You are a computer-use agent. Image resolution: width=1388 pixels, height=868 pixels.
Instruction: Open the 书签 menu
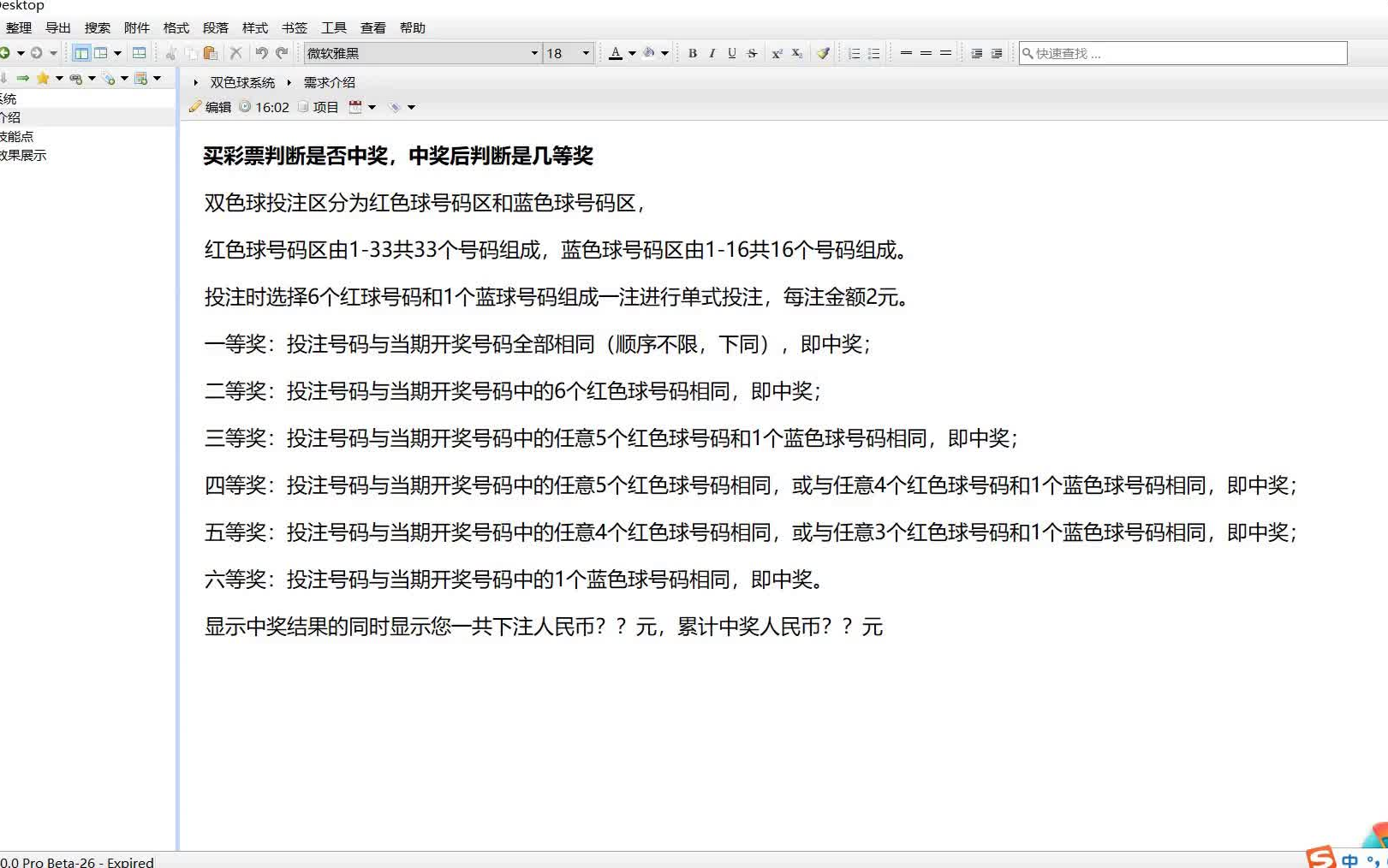(x=295, y=28)
